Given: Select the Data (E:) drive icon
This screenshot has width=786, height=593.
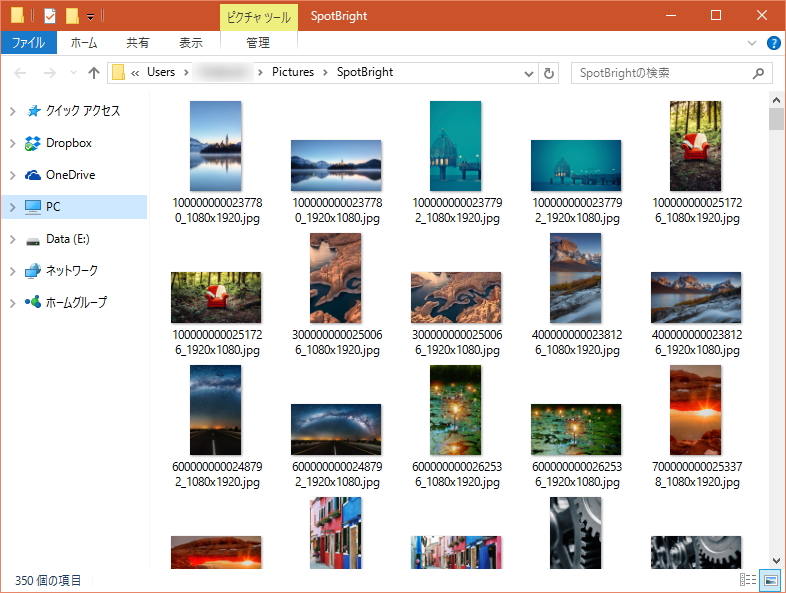Looking at the screenshot, I should tap(33, 241).
